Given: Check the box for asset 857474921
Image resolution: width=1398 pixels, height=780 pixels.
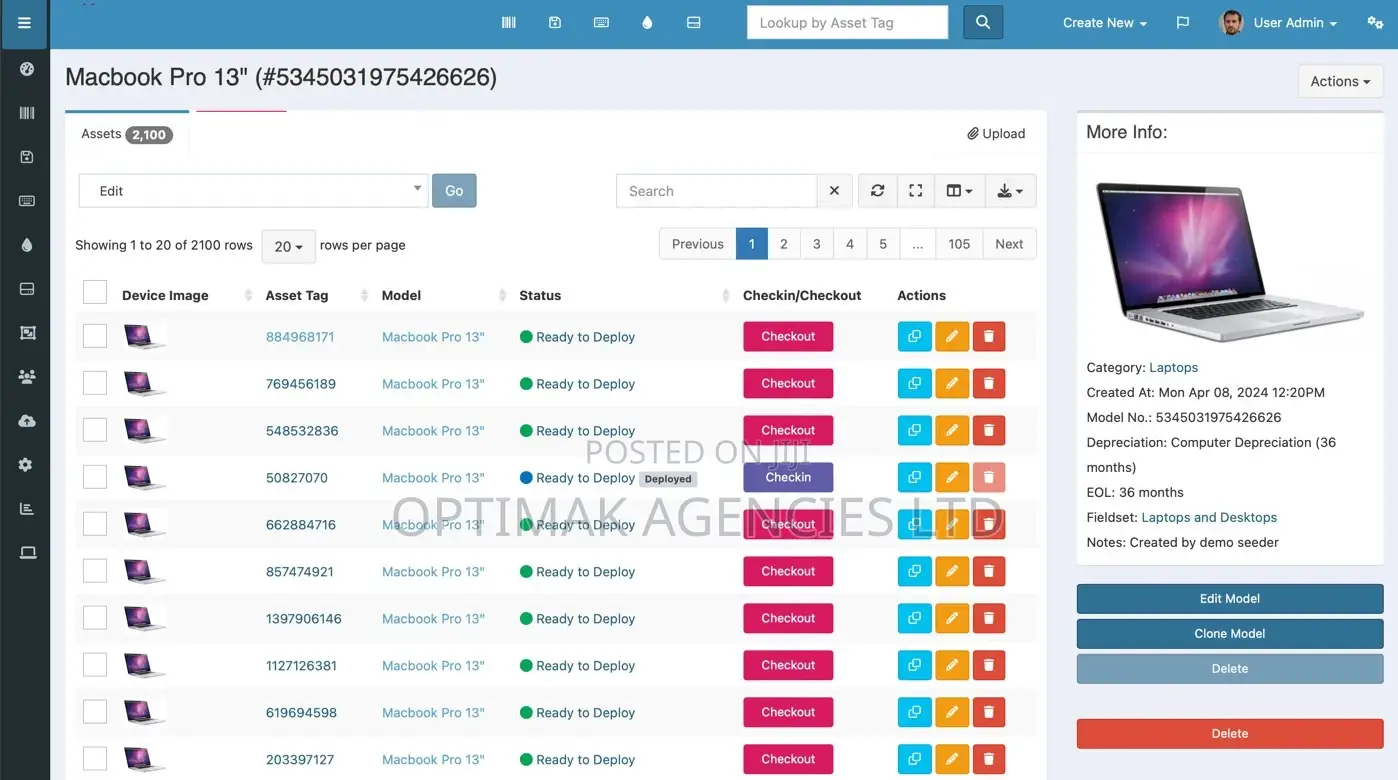Looking at the screenshot, I should tap(95, 571).
